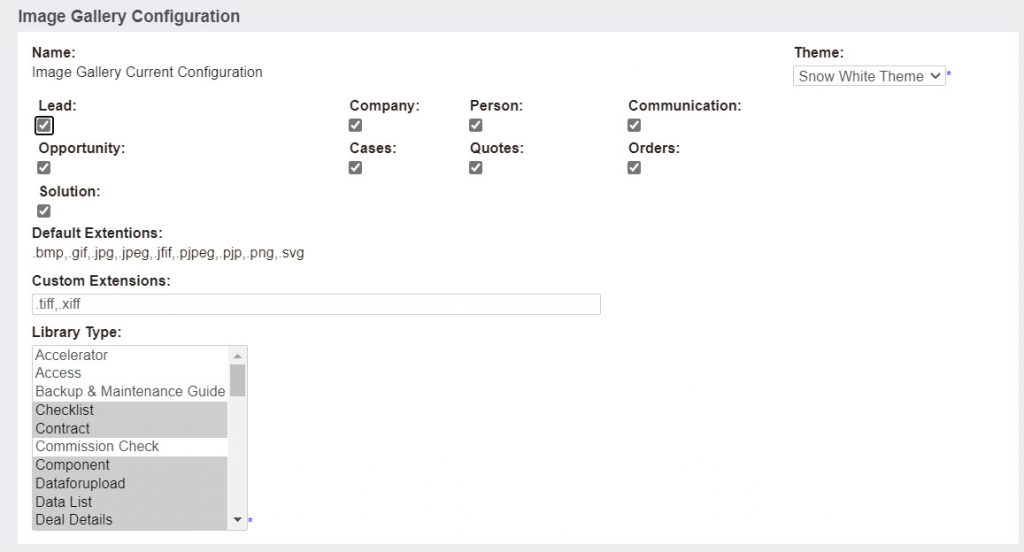Toggle the Orders checkbox
Screen dimensions: 1024x552
[x=634, y=168]
